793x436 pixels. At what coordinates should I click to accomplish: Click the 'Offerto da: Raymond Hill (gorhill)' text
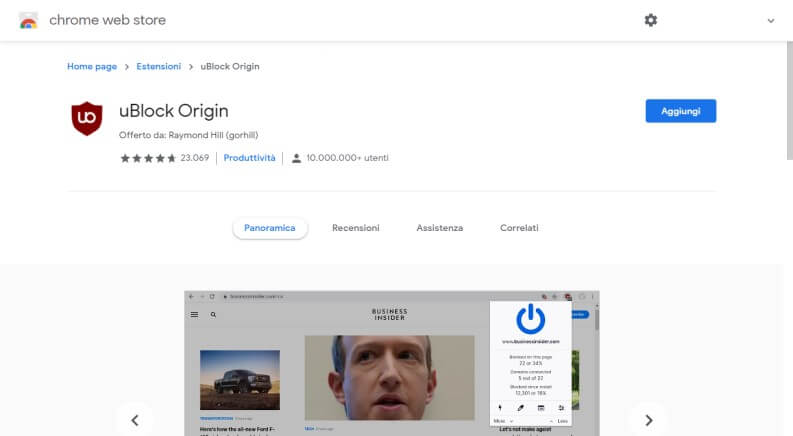[x=189, y=135]
